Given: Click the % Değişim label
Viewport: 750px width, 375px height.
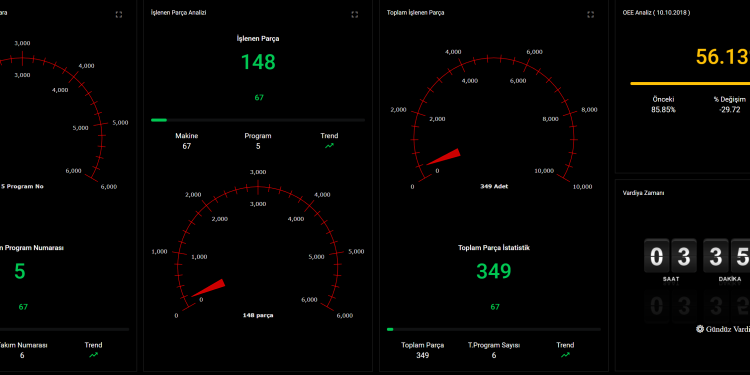Looking at the screenshot, I should coord(729,99).
